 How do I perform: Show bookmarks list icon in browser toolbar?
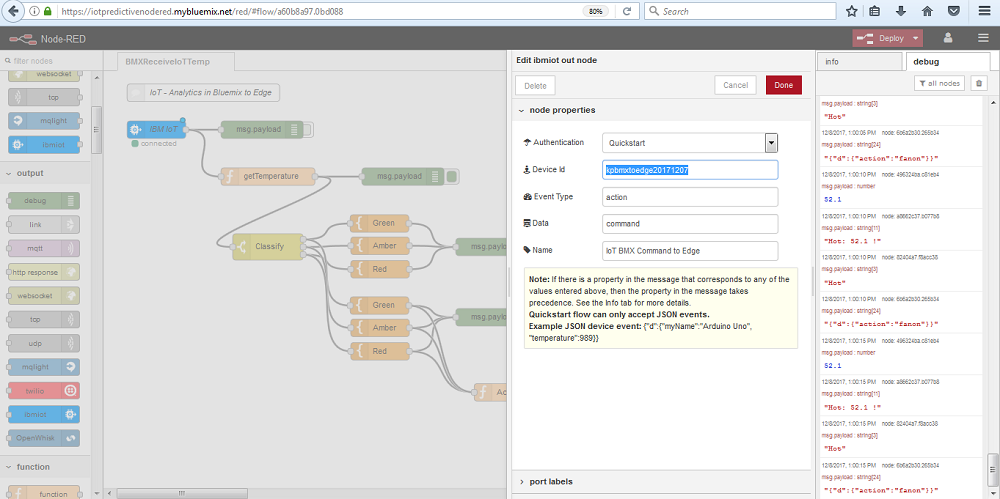tap(875, 11)
